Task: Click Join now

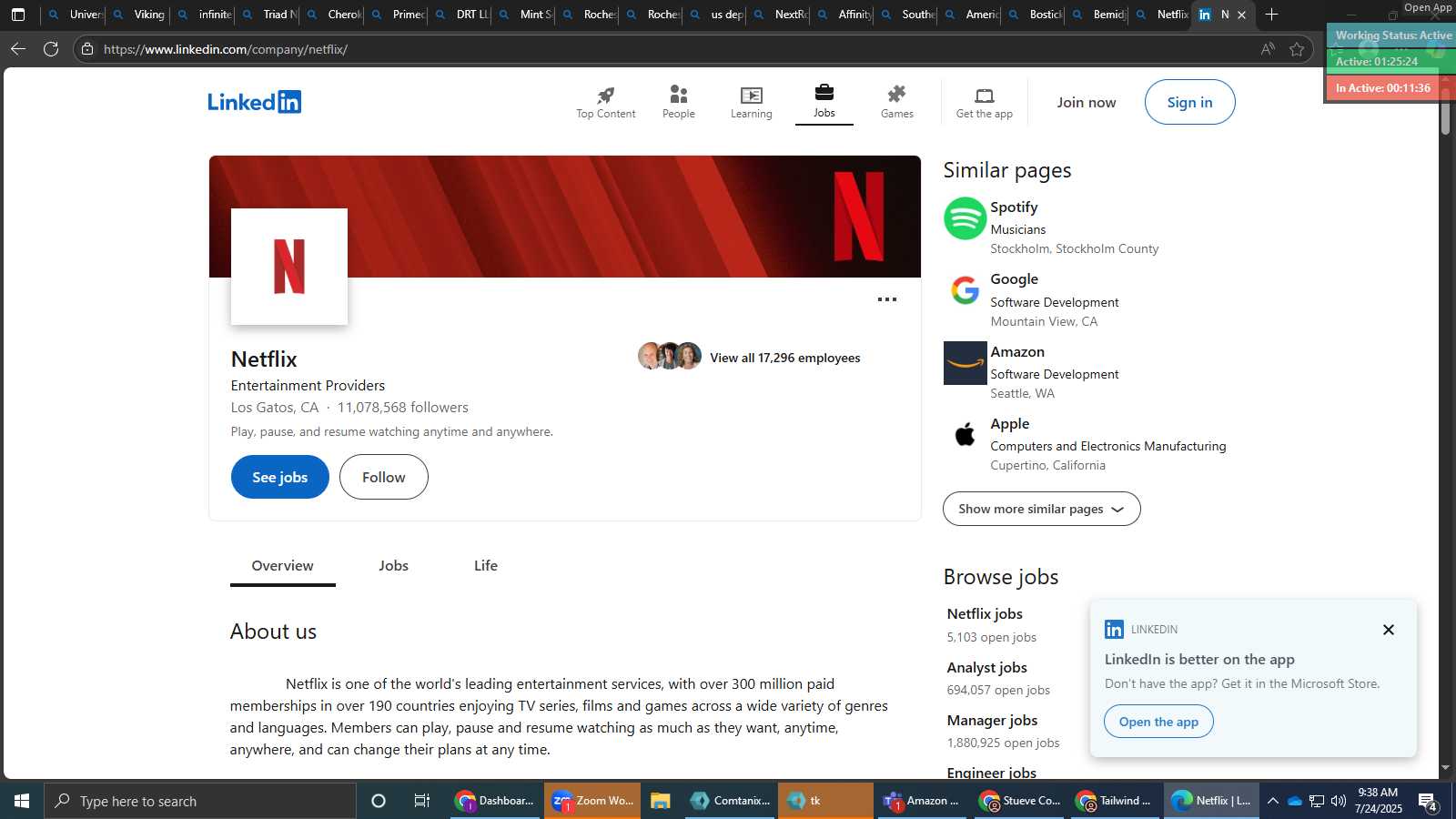Action: (1087, 102)
